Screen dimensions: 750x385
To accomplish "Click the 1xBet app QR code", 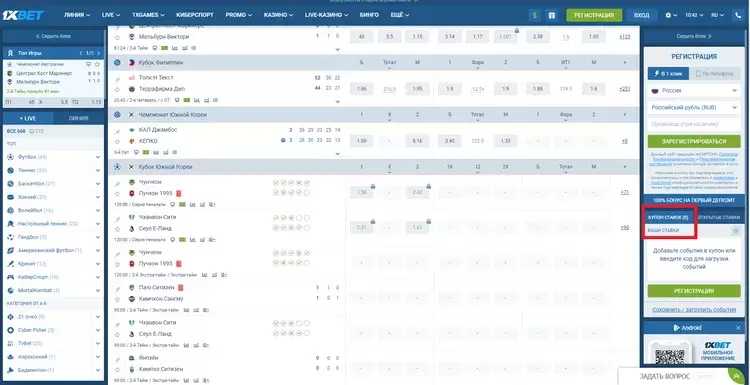I will [x=670, y=357].
